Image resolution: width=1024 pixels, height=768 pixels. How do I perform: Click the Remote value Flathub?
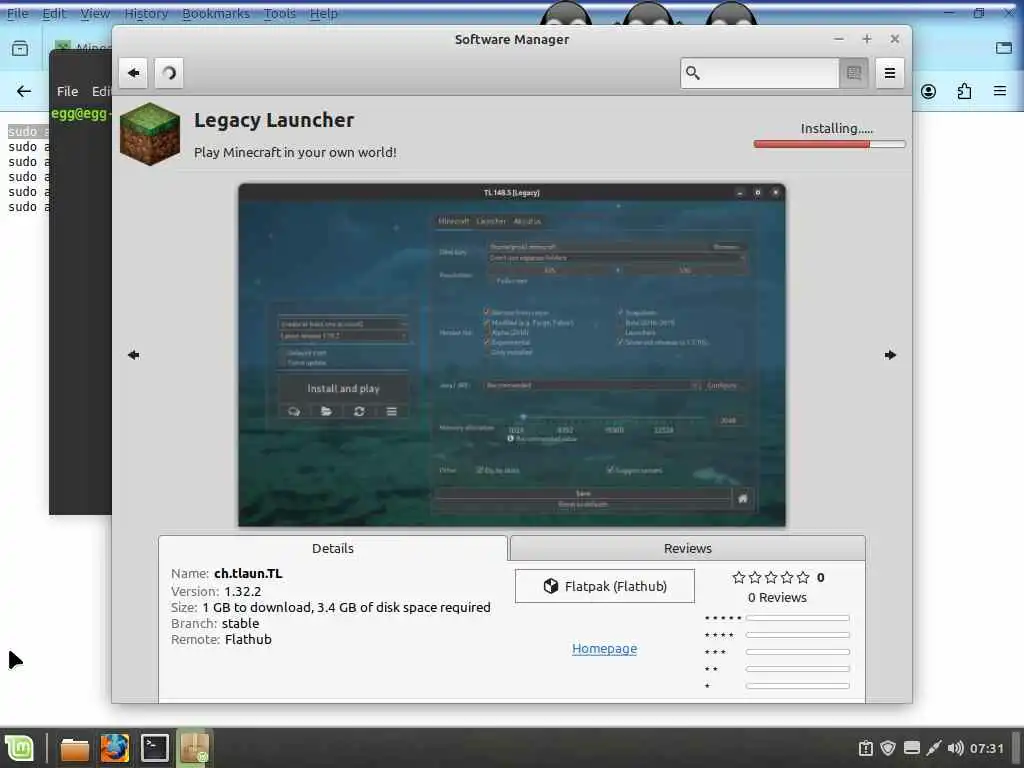248,639
